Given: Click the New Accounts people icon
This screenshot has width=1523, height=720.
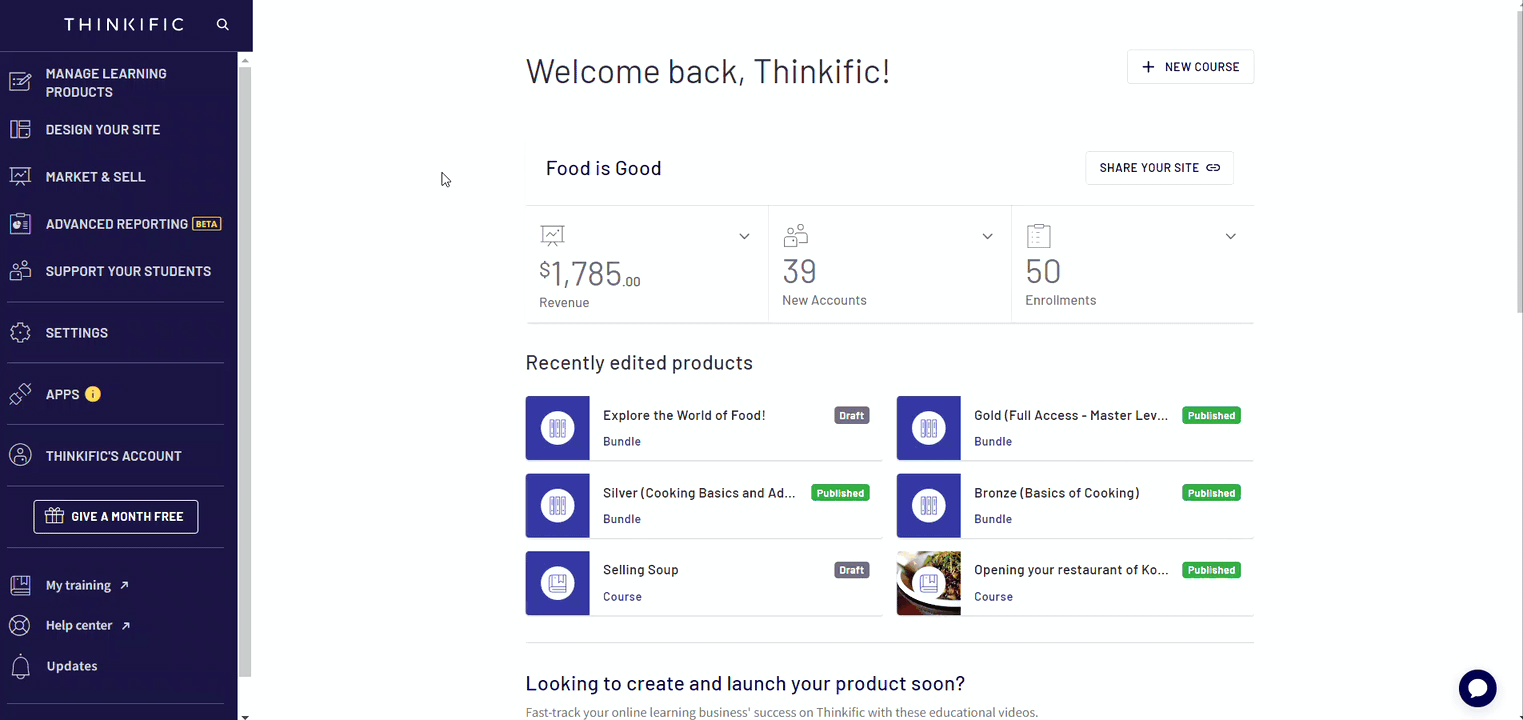Looking at the screenshot, I should [x=796, y=236].
